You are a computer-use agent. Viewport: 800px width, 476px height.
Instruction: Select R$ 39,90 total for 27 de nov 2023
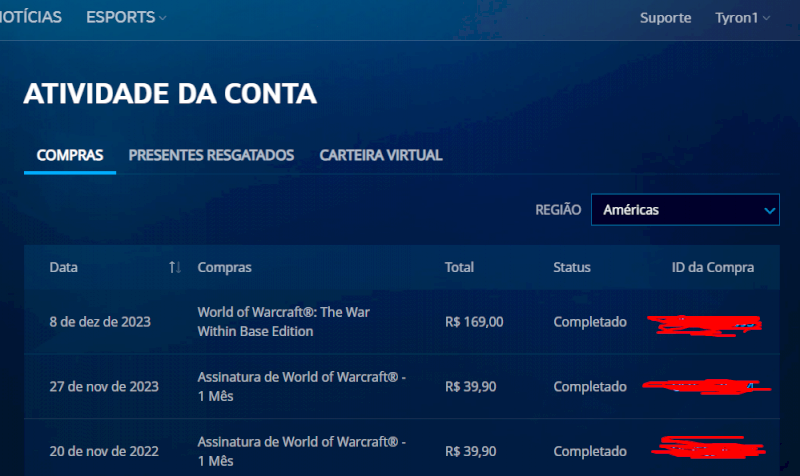pos(470,387)
